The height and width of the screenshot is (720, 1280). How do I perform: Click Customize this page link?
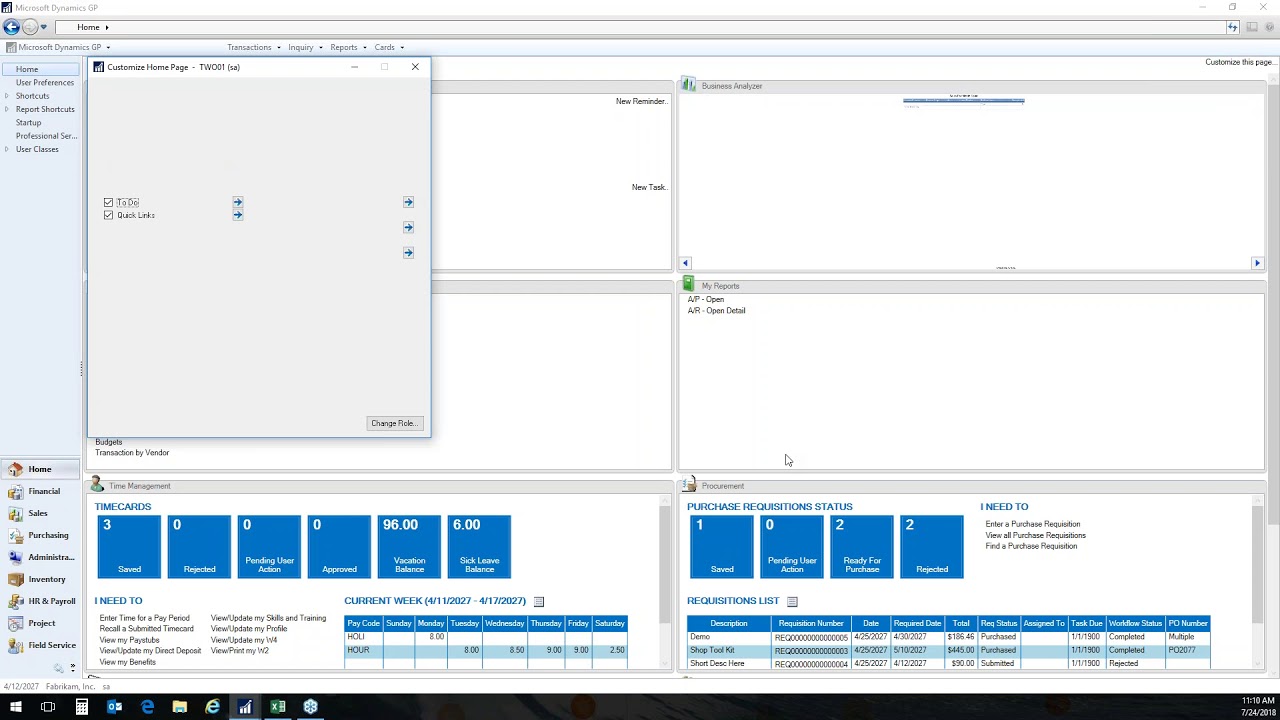click(1240, 62)
